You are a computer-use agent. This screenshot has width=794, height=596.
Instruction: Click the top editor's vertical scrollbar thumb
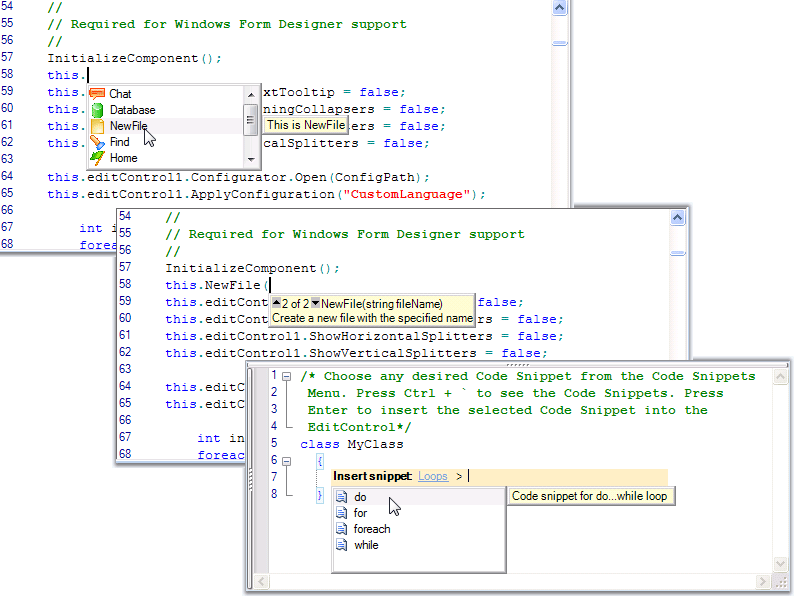(560, 44)
